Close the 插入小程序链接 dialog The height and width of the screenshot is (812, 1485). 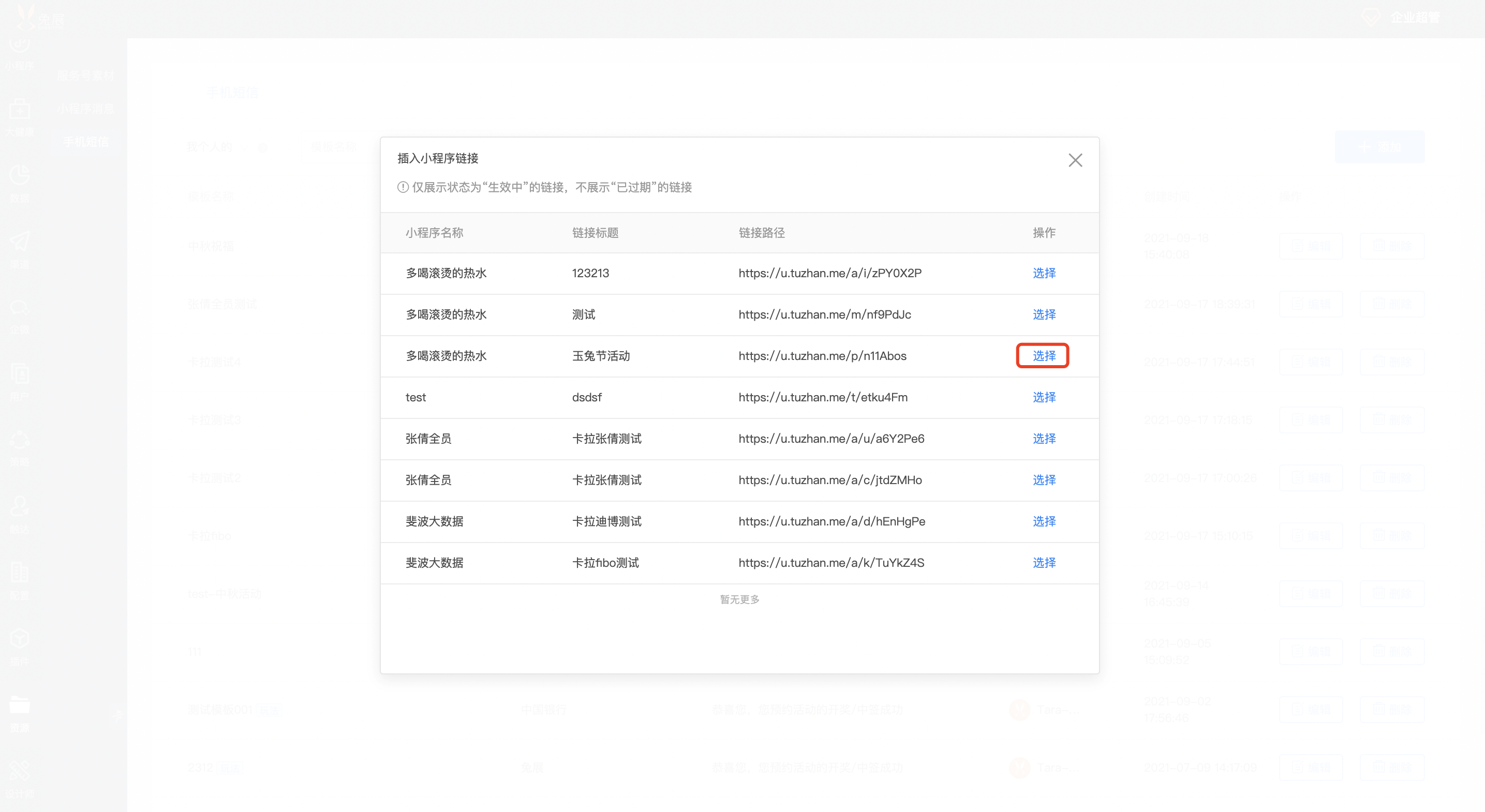[1075, 160]
